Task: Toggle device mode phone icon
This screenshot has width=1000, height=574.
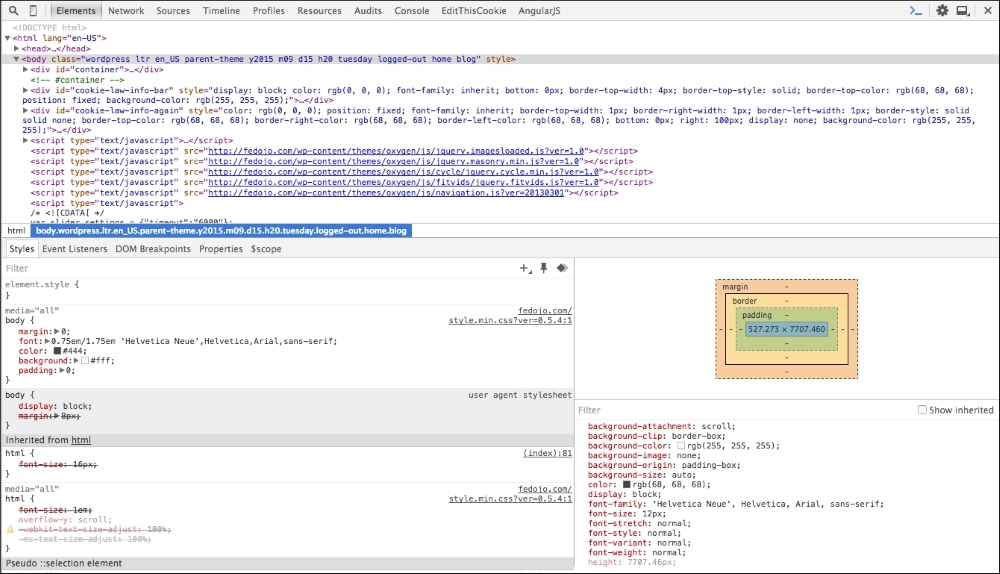Action: [x=33, y=10]
